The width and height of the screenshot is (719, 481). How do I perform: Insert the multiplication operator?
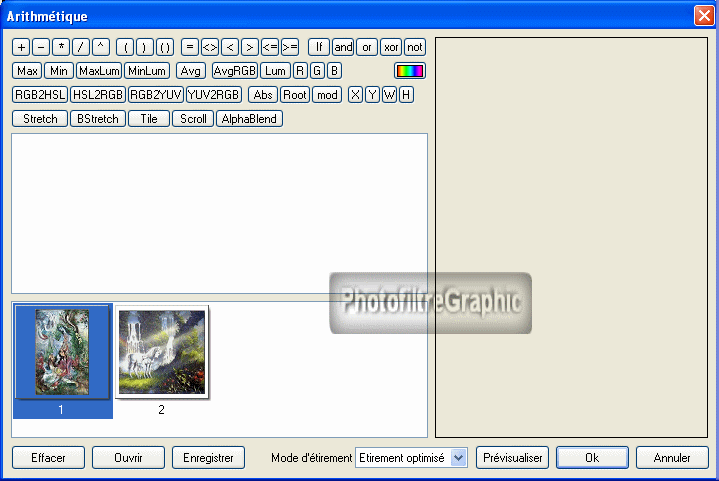point(61,47)
